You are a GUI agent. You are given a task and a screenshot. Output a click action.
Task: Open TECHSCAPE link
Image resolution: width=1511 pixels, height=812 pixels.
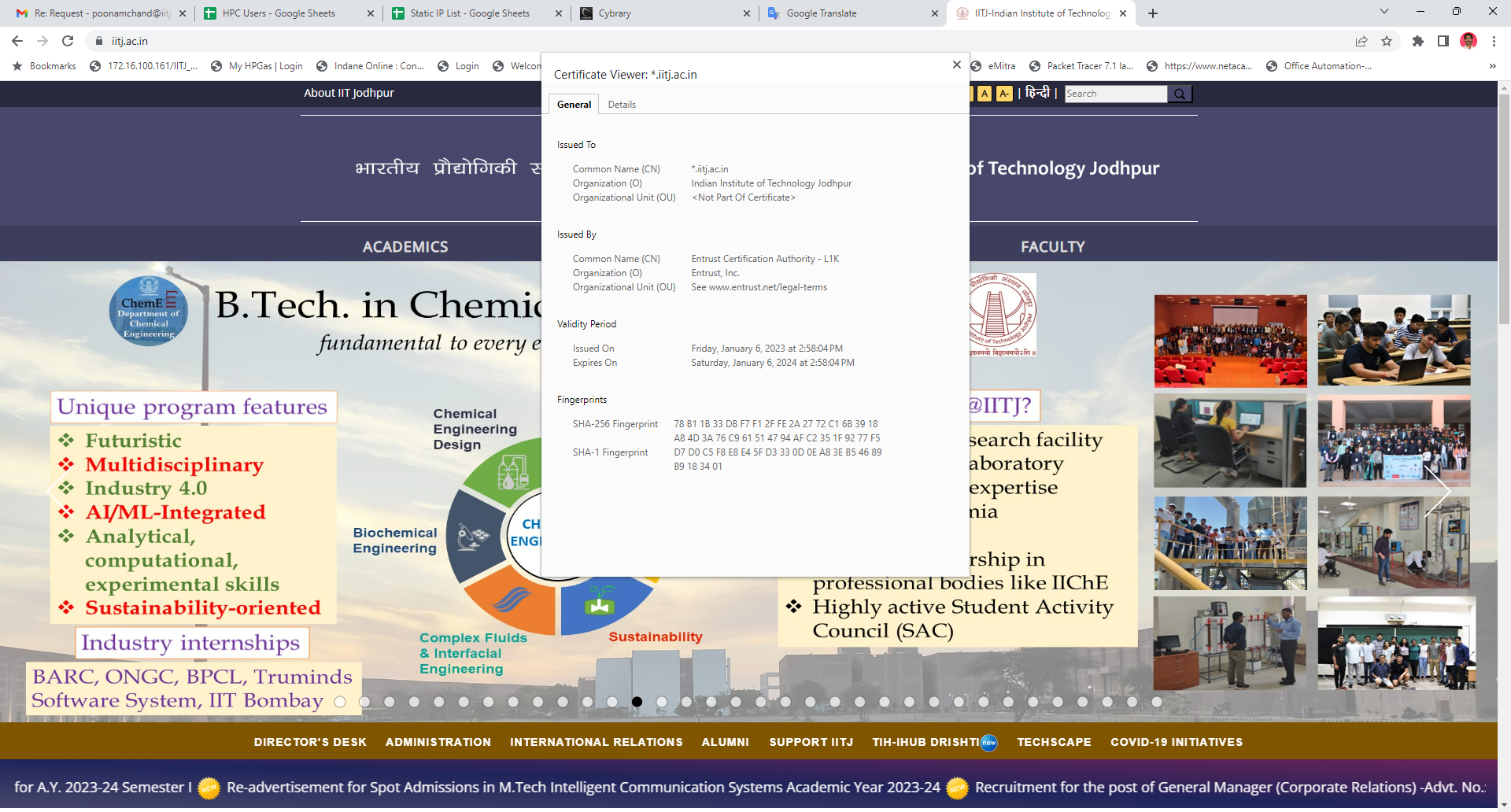pyautogui.click(x=1055, y=742)
